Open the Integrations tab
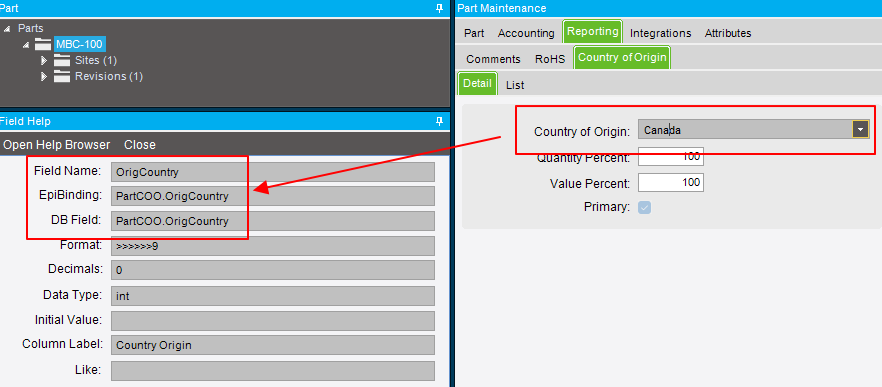 click(660, 33)
